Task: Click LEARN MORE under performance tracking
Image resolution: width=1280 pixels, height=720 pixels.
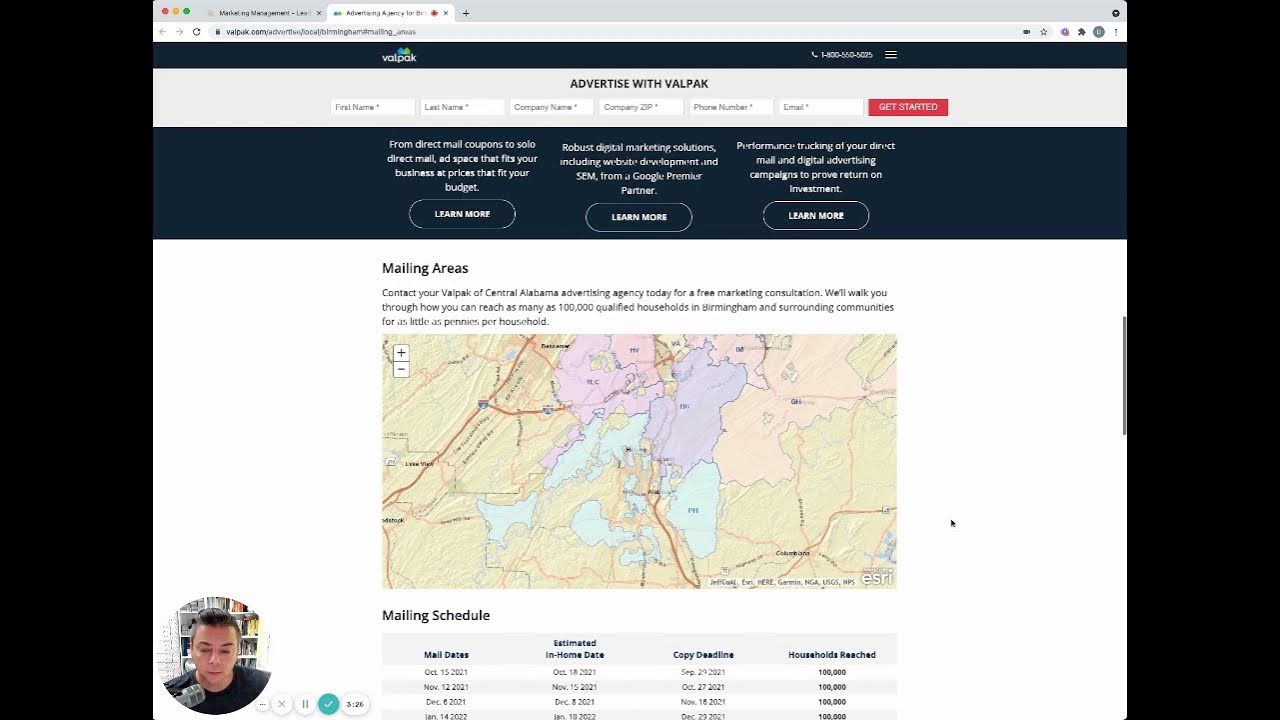Action: point(816,215)
